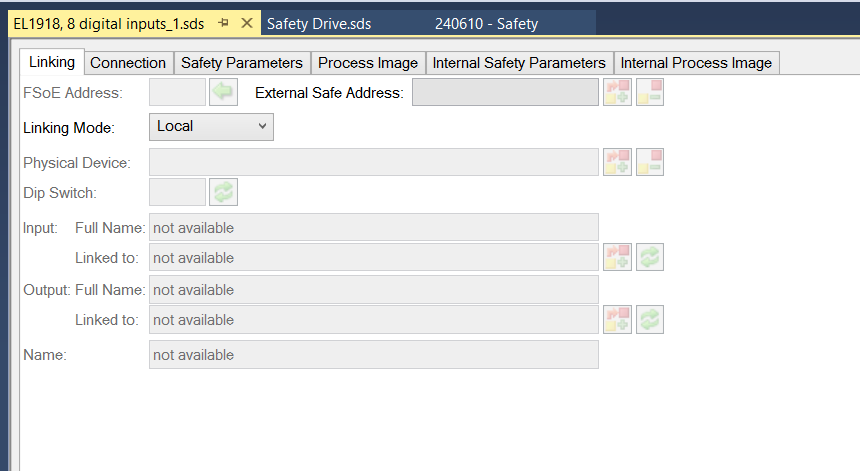Click refresh icon for Output Linked to

[650, 320]
